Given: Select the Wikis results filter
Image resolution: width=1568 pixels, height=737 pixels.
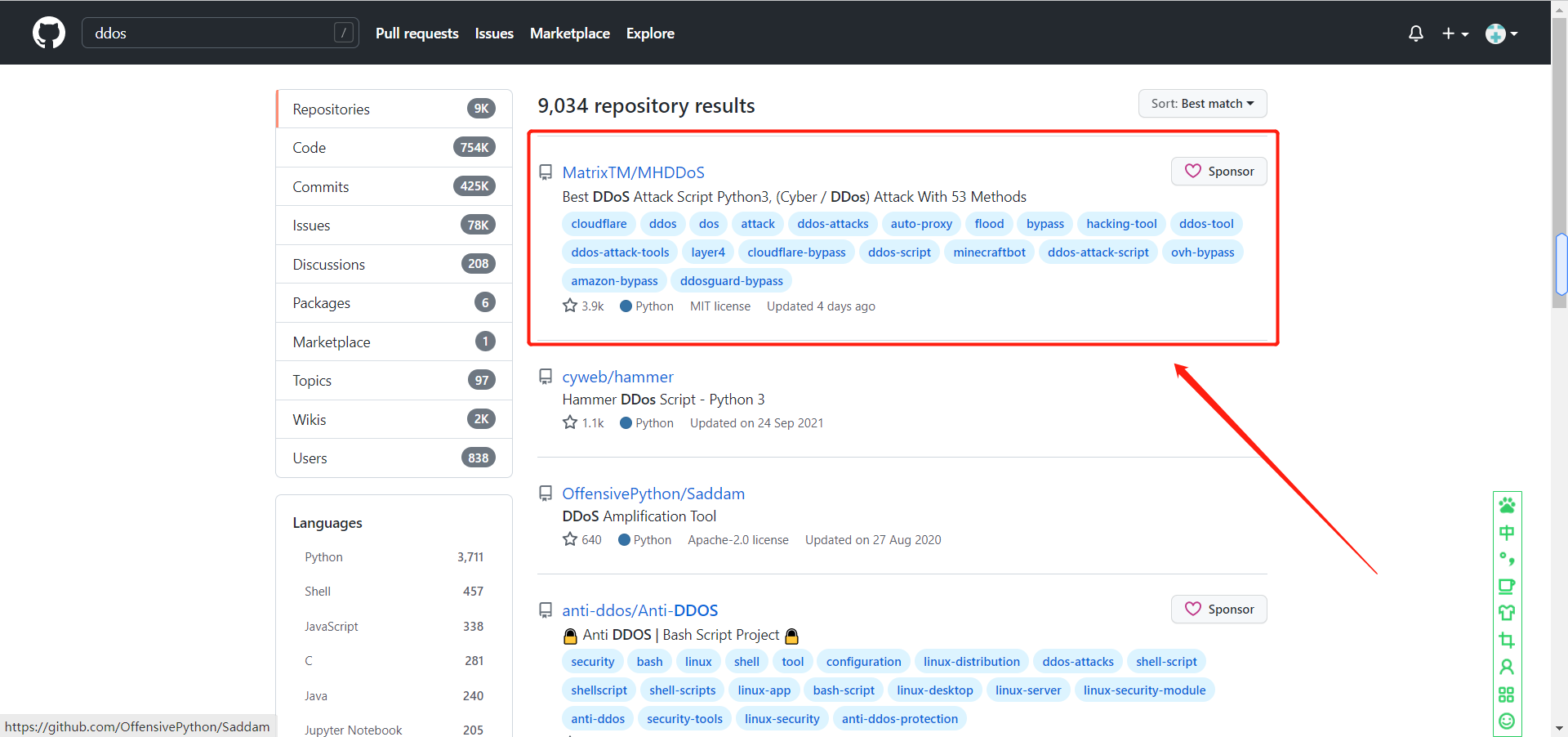Looking at the screenshot, I should click(394, 419).
